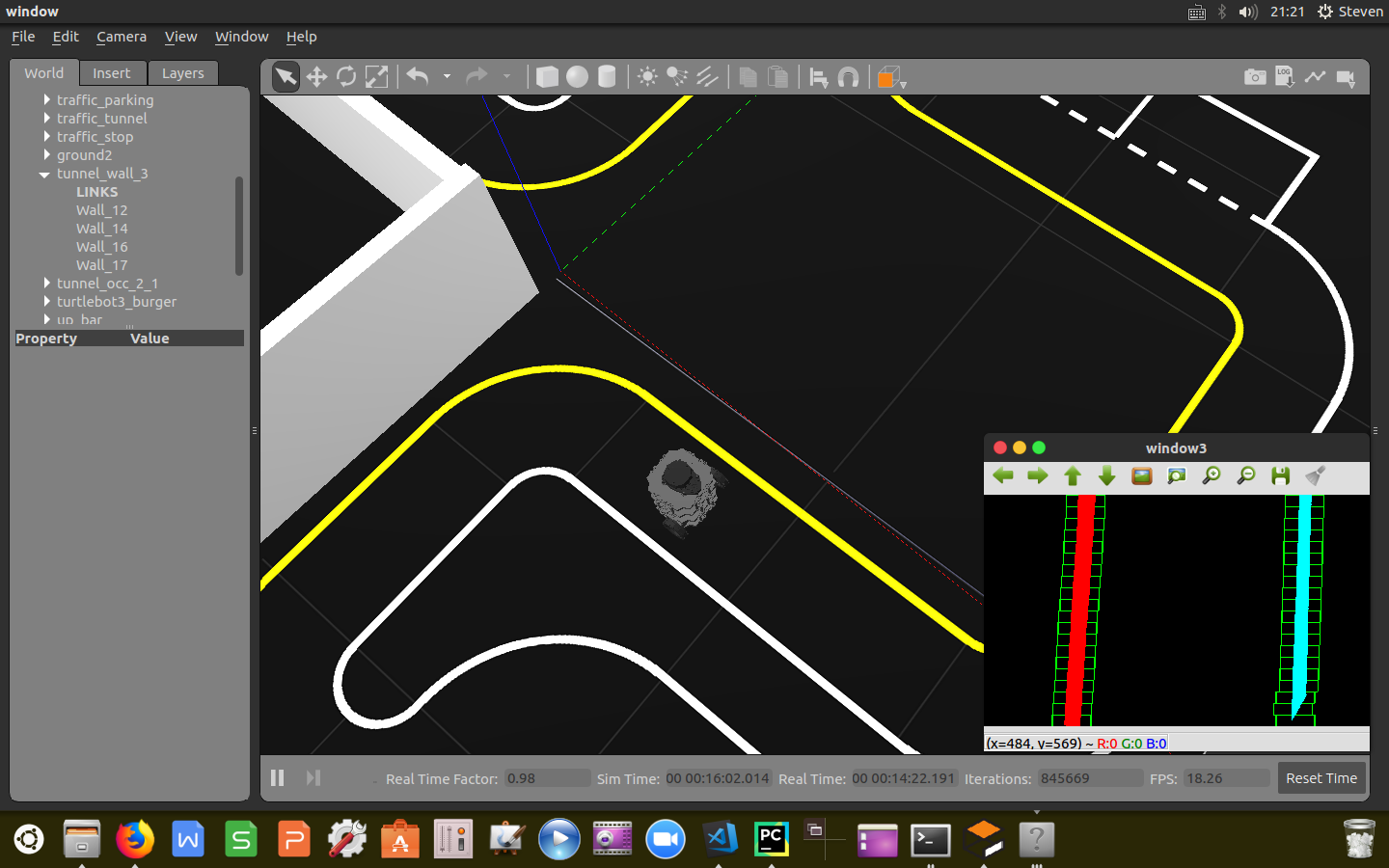
Task: Select the arrow selection mode tool
Action: (286, 77)
